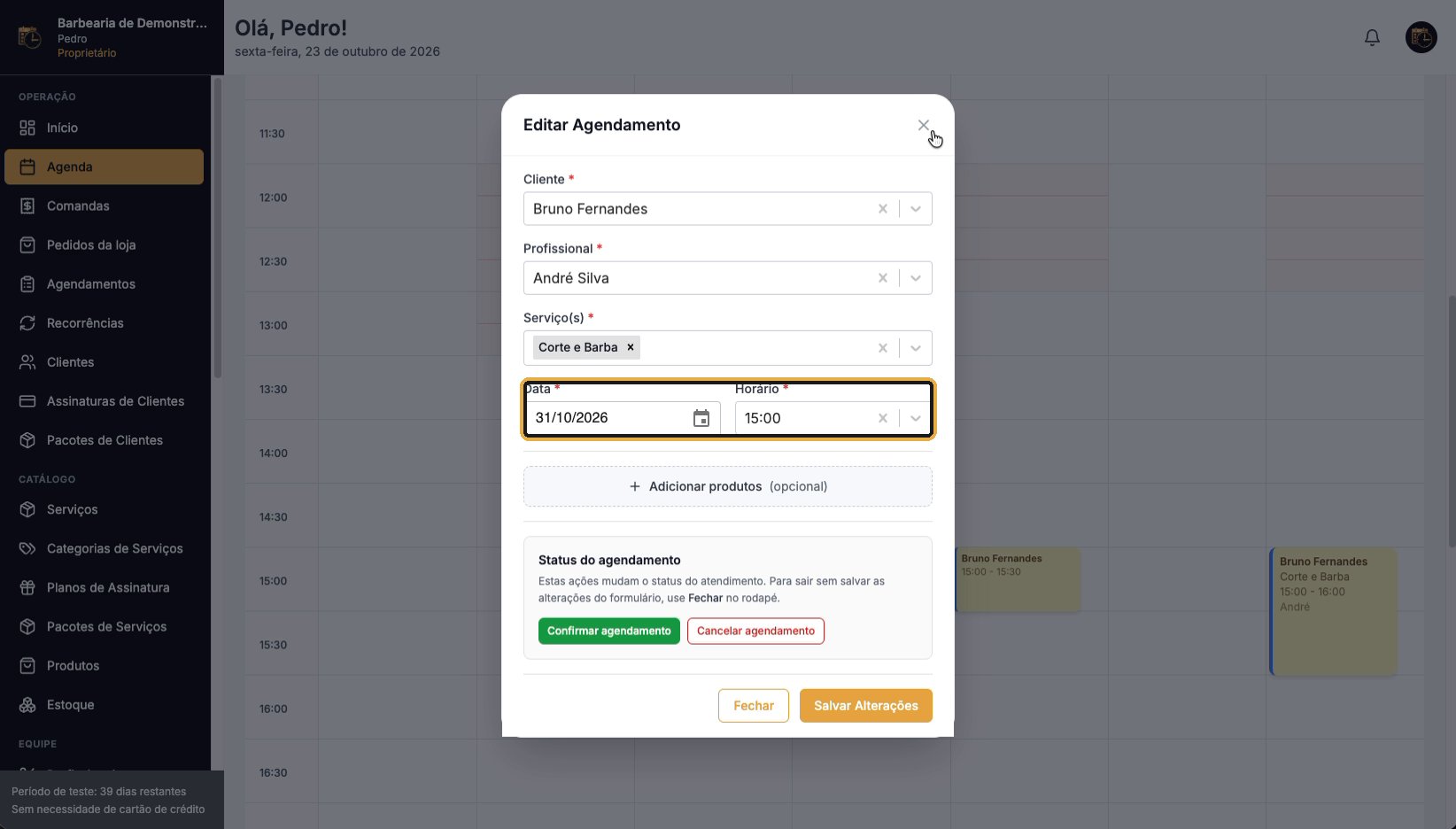The height and width of the screenshot is (829, 1456).
Task: Open the notifications bell
Action: (x=1372, y=37)
